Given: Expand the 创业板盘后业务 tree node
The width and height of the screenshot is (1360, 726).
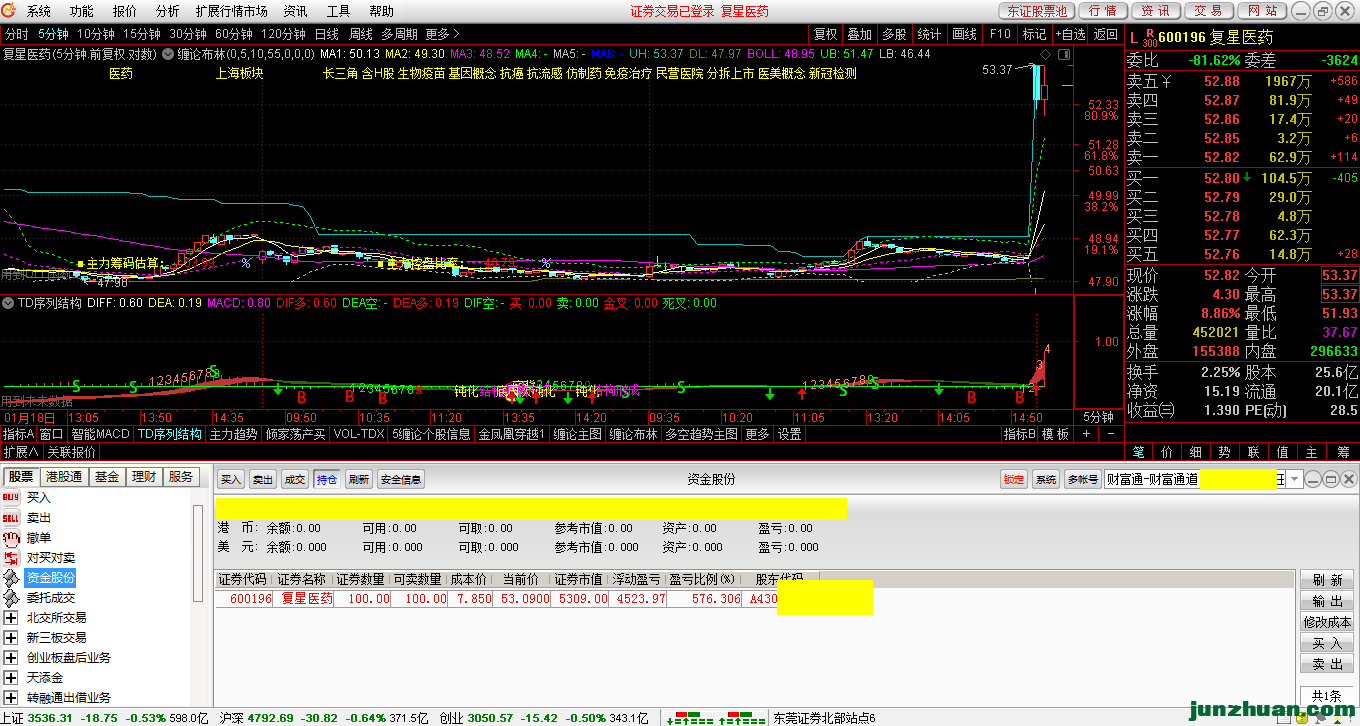Looking at the screenshot, I should pos(12,657).
